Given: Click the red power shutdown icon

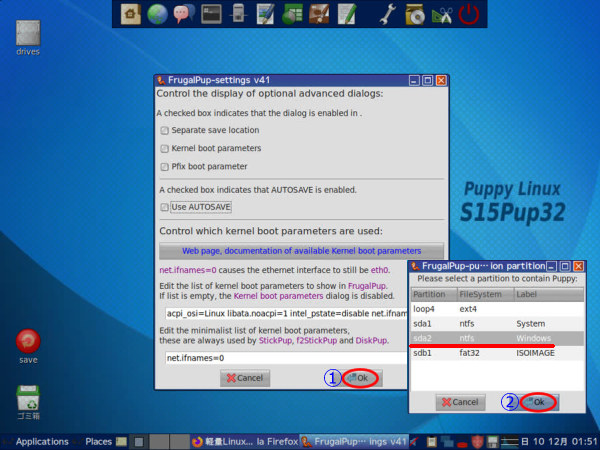Looking at the screenshot, I should [x=469, y=15].
